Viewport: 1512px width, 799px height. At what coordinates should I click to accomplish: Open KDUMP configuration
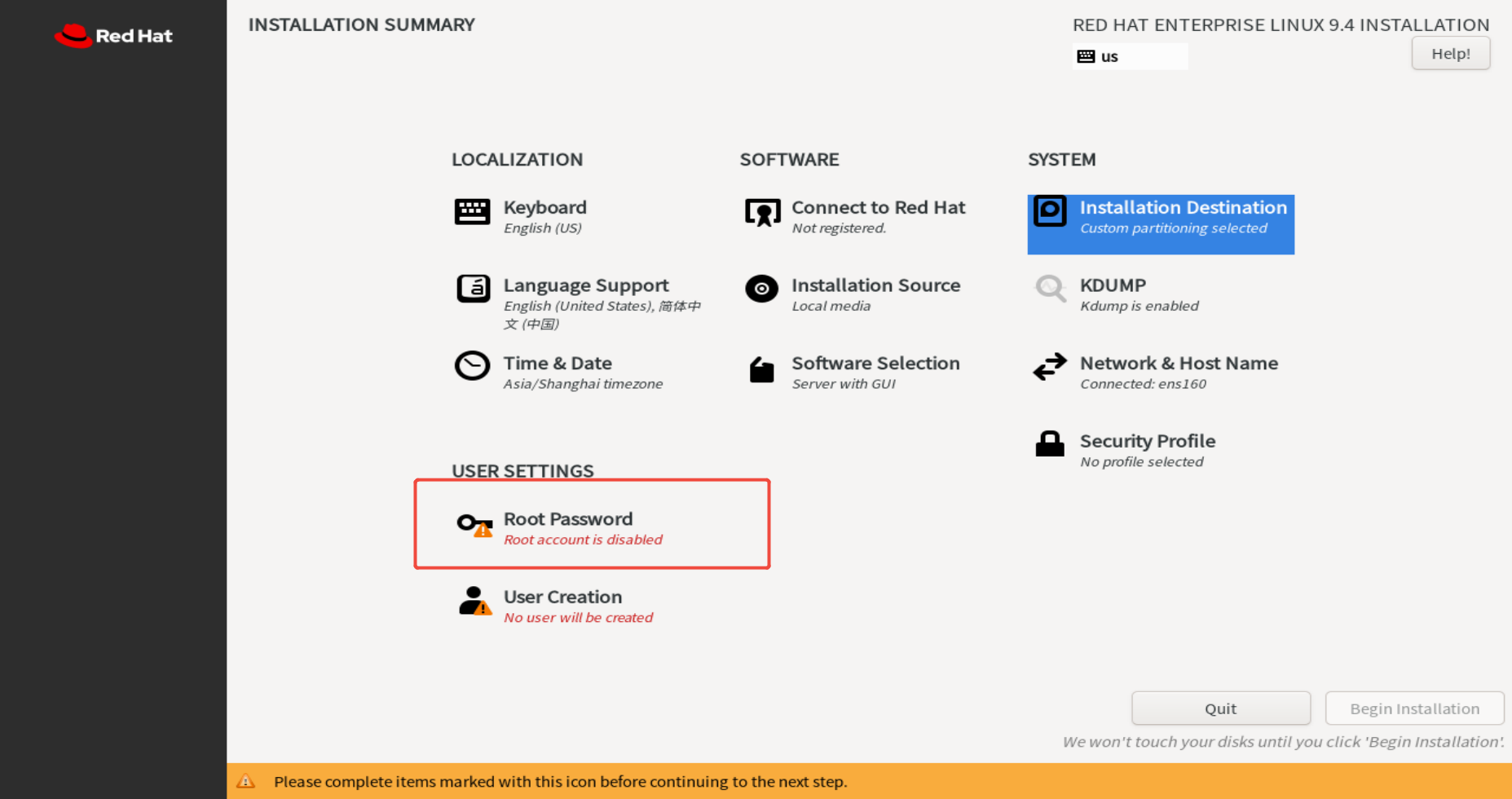[1113, 285]
